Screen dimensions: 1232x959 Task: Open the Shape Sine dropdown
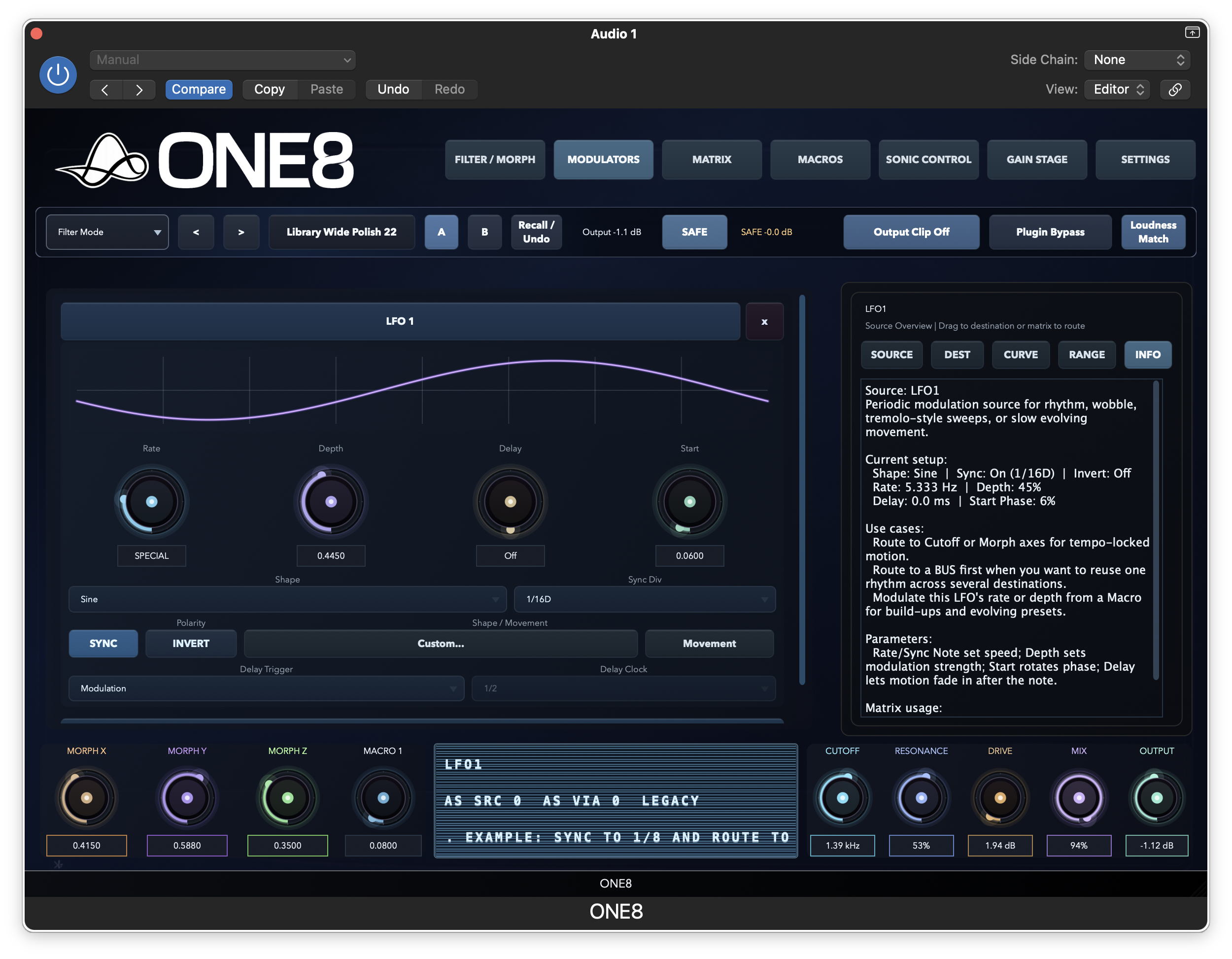[x=287, y=599]
